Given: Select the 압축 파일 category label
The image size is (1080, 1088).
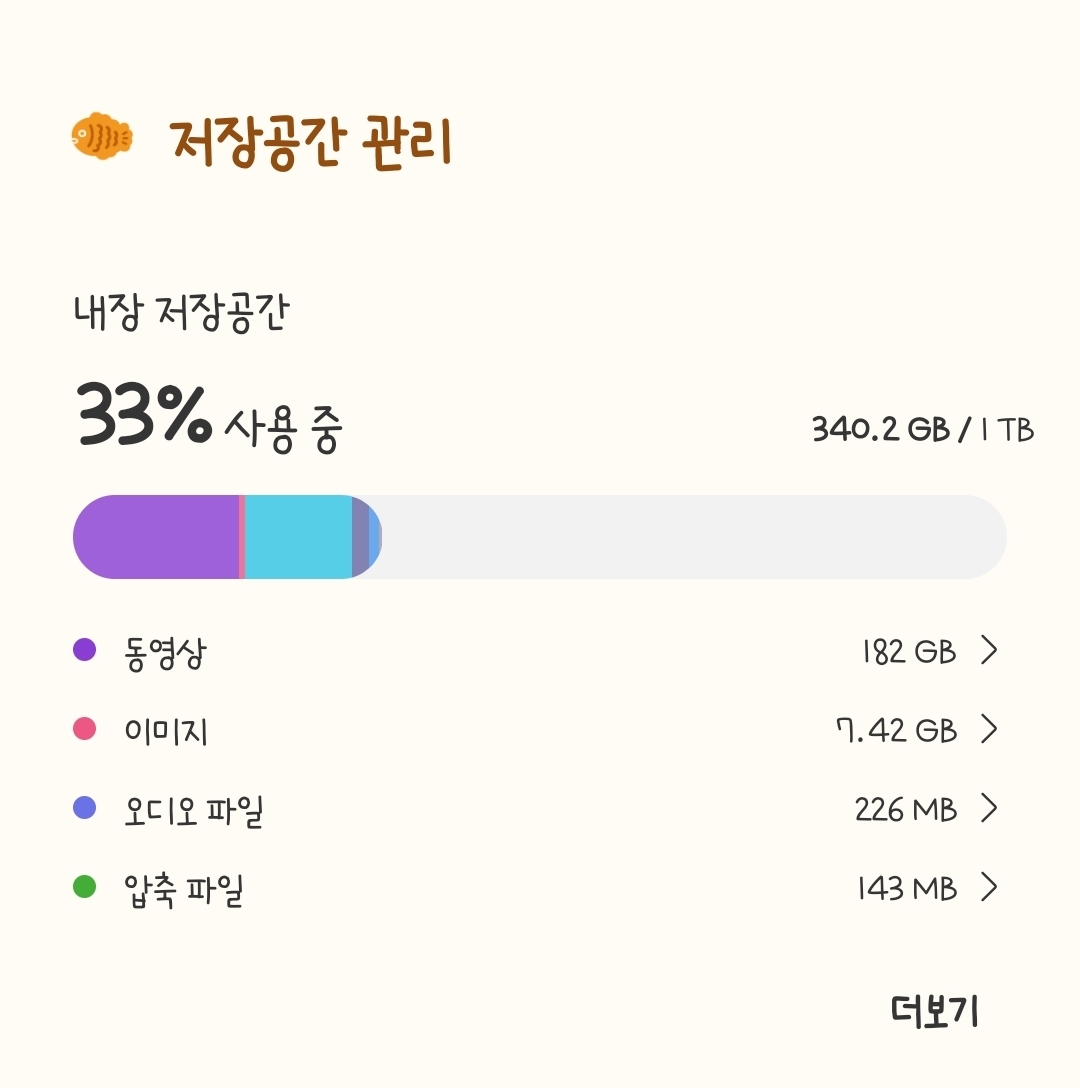Looking at the screenshot, I should [x=185, y=889].
